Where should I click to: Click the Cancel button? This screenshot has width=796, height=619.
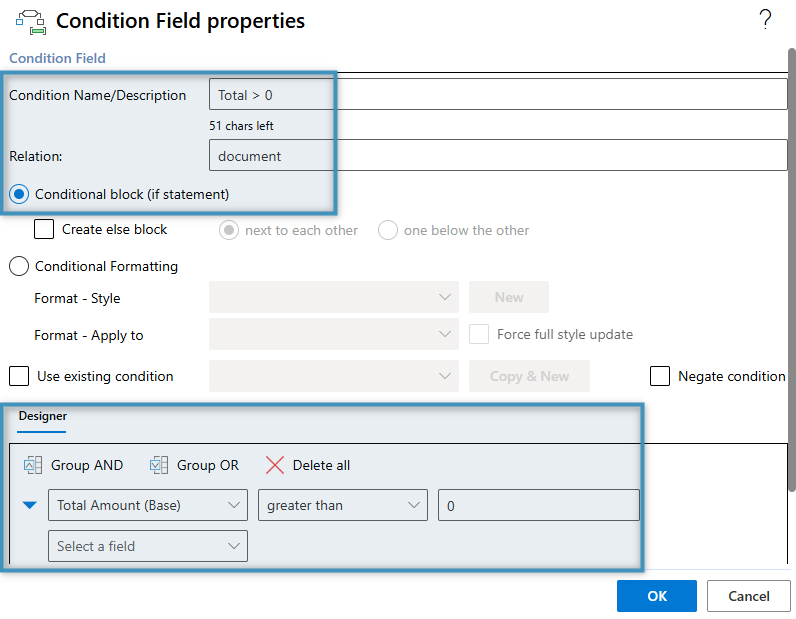749,596
